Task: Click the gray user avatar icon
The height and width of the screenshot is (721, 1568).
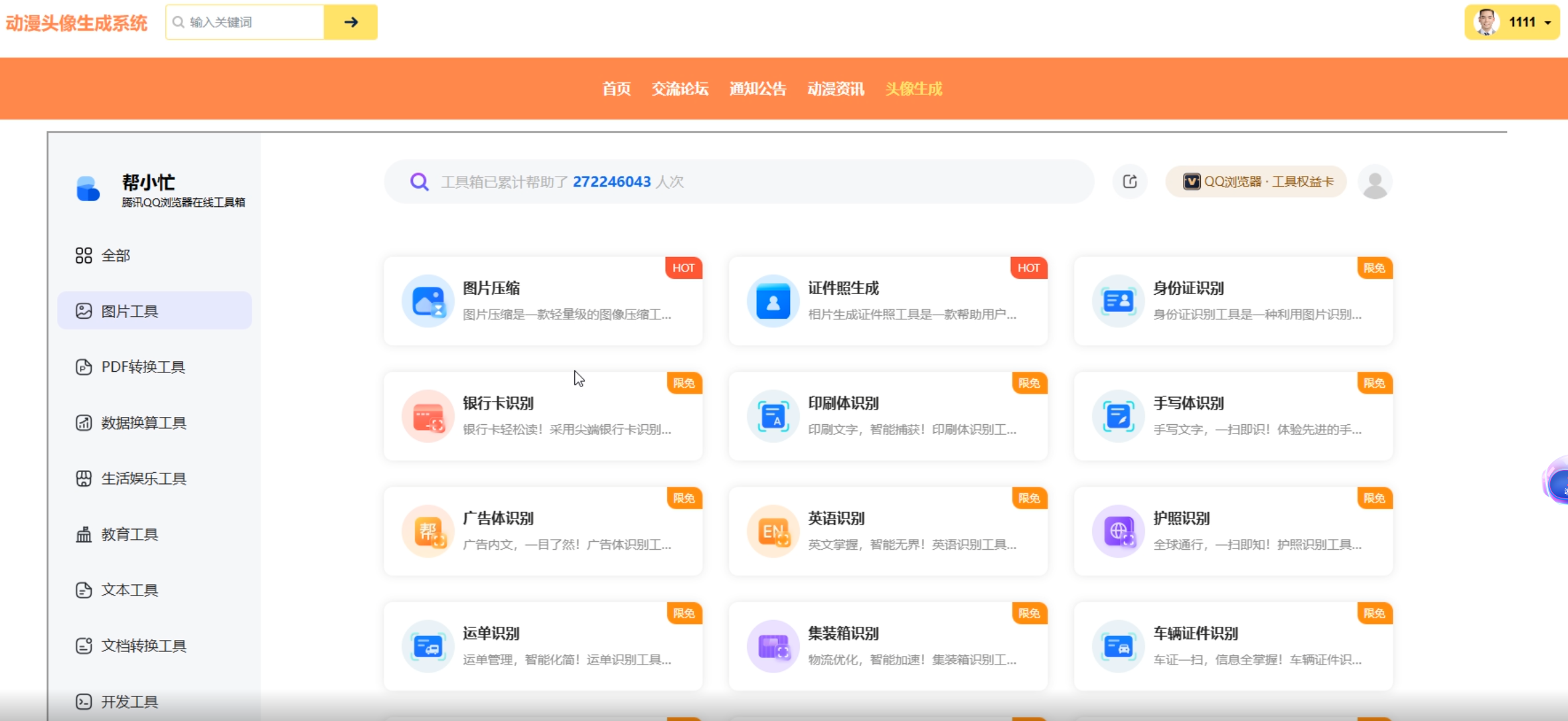Action: tap(1375, 182)
